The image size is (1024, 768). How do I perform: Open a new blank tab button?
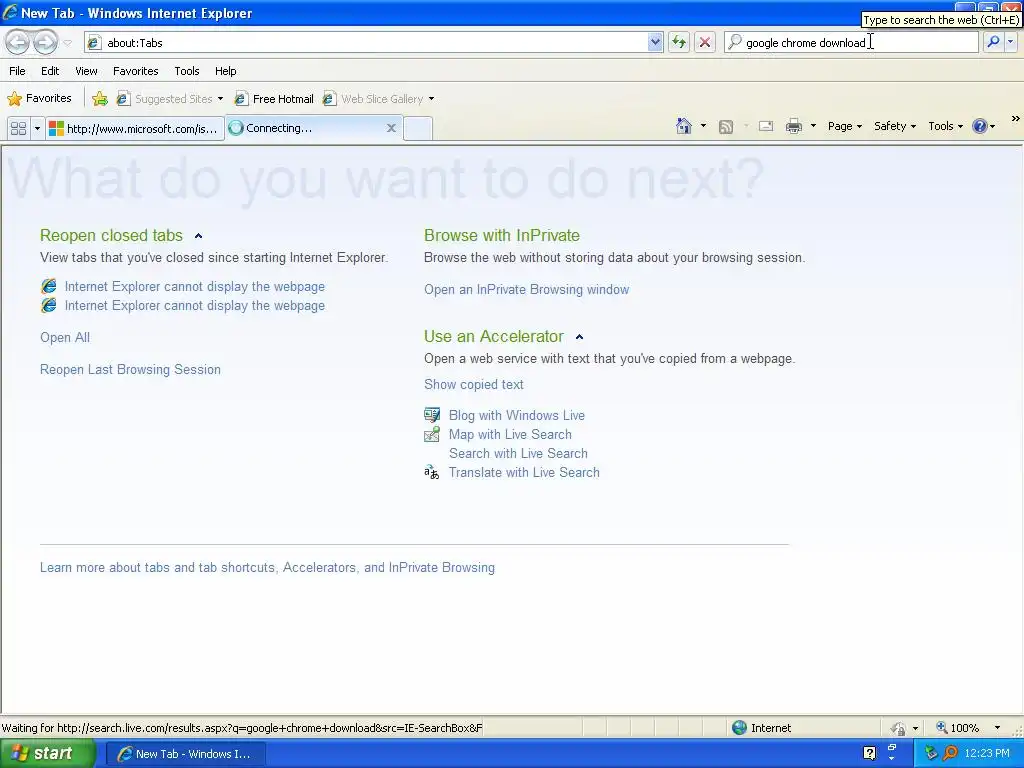(418, 128)
